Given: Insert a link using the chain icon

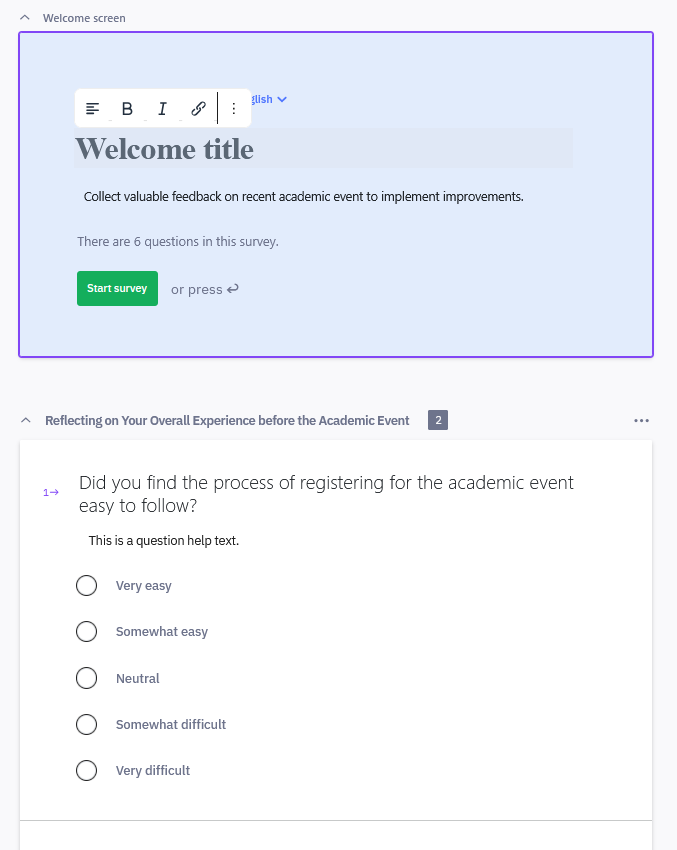Looking at the screenshot, I should pos(198,108).
